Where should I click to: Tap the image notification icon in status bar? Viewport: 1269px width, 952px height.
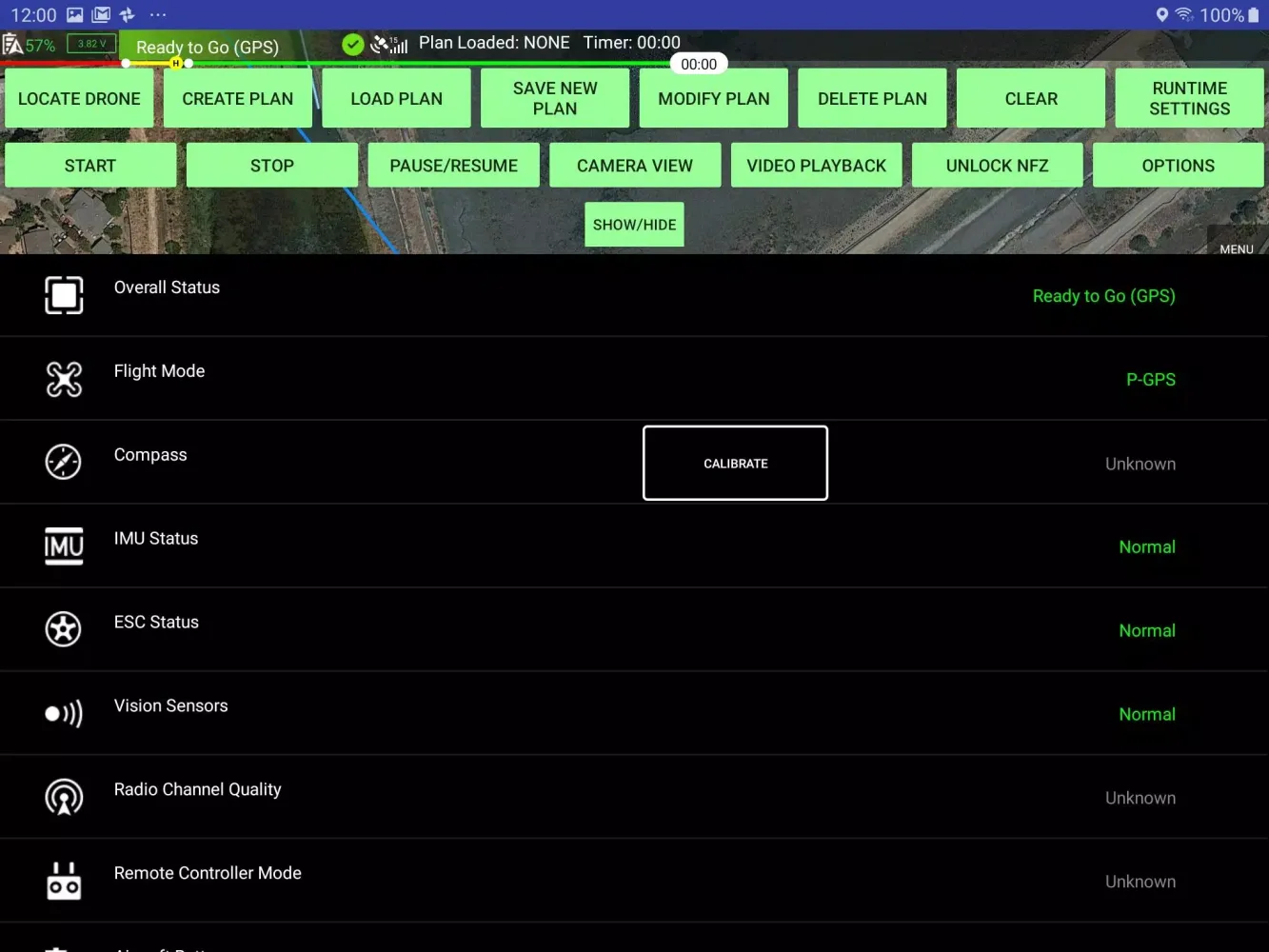74,15
